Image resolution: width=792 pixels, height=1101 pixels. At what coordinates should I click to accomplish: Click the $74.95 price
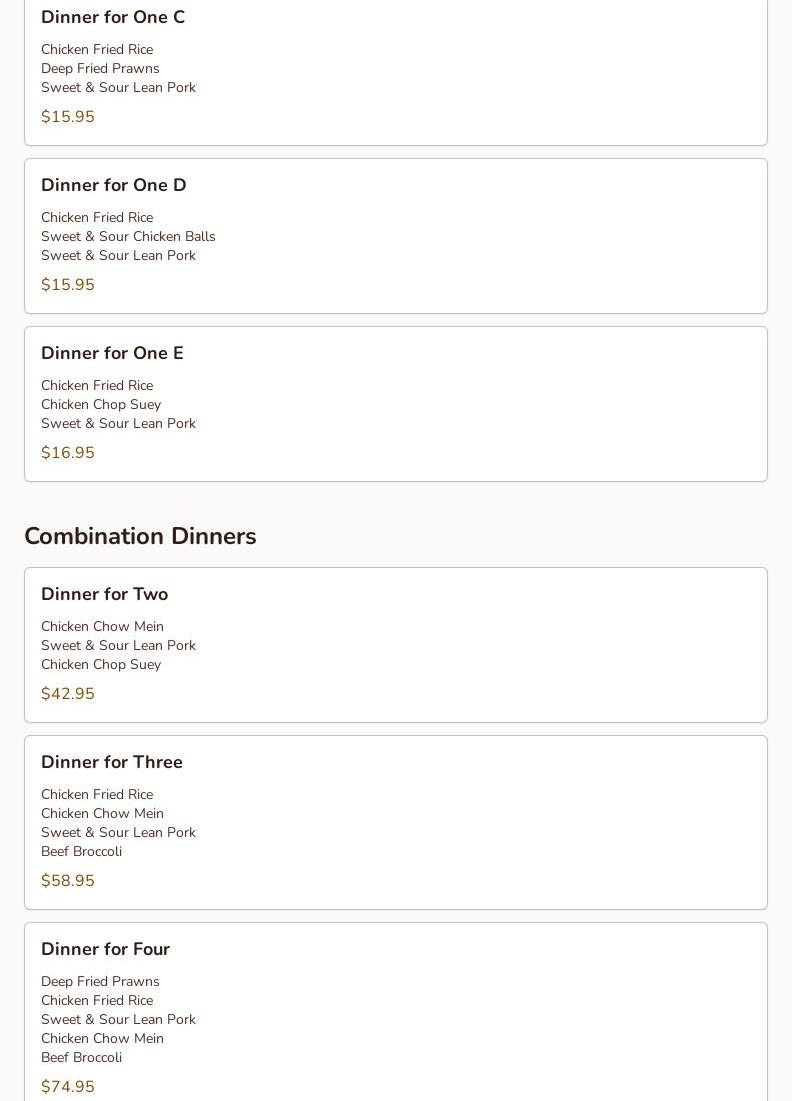click(x=67, y=1087)
